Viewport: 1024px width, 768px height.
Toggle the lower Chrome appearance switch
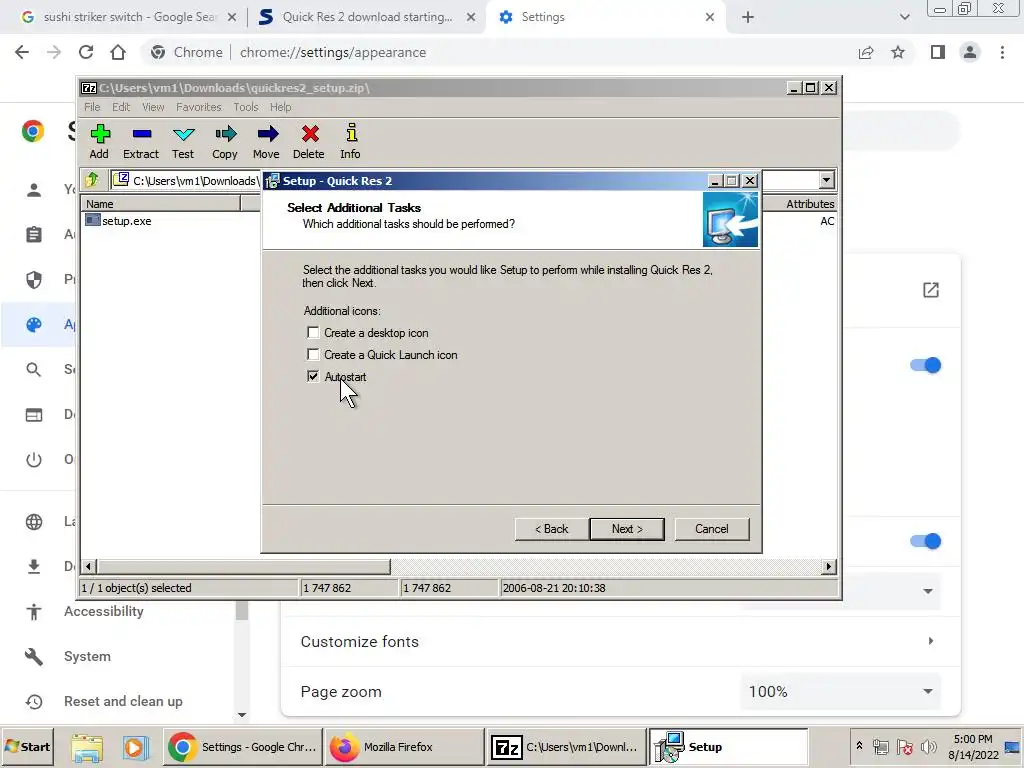coord(925,541)
